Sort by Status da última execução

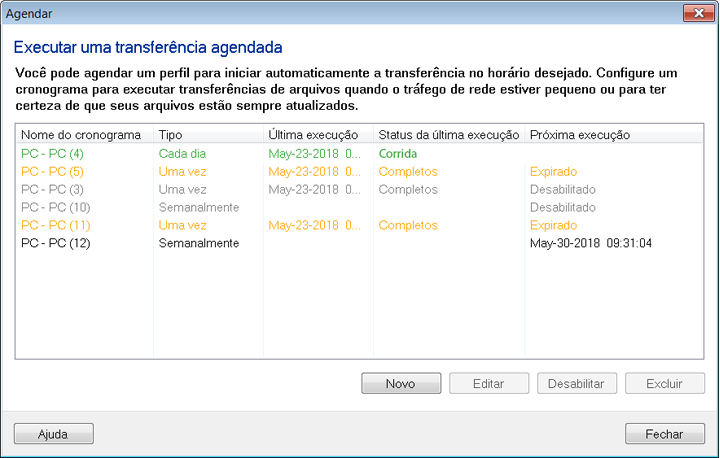448,135
